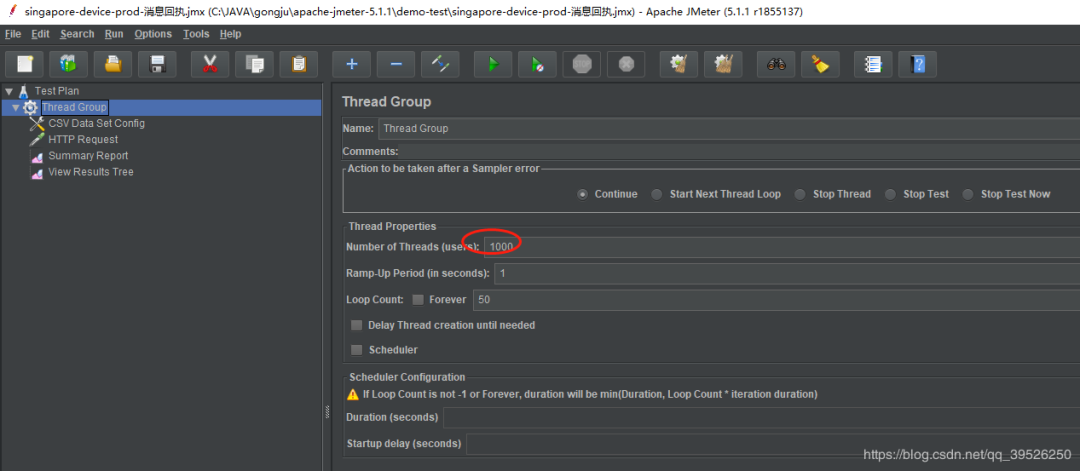Viewport: 1080px width, 471px height.
Task: Click the Clear All broom icon
Action: [820, 64]
